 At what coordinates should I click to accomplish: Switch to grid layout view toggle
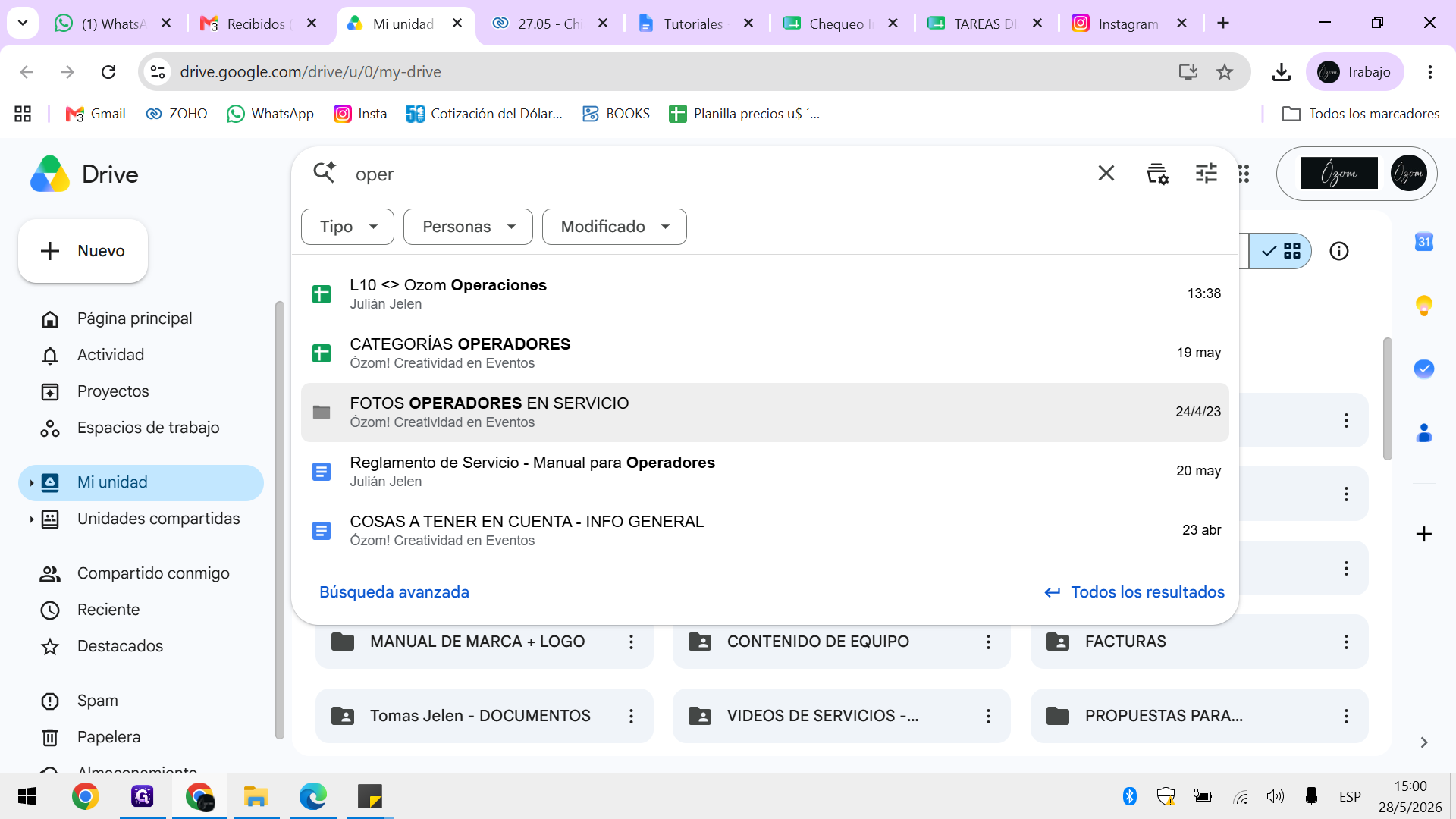click(1282, 251)
